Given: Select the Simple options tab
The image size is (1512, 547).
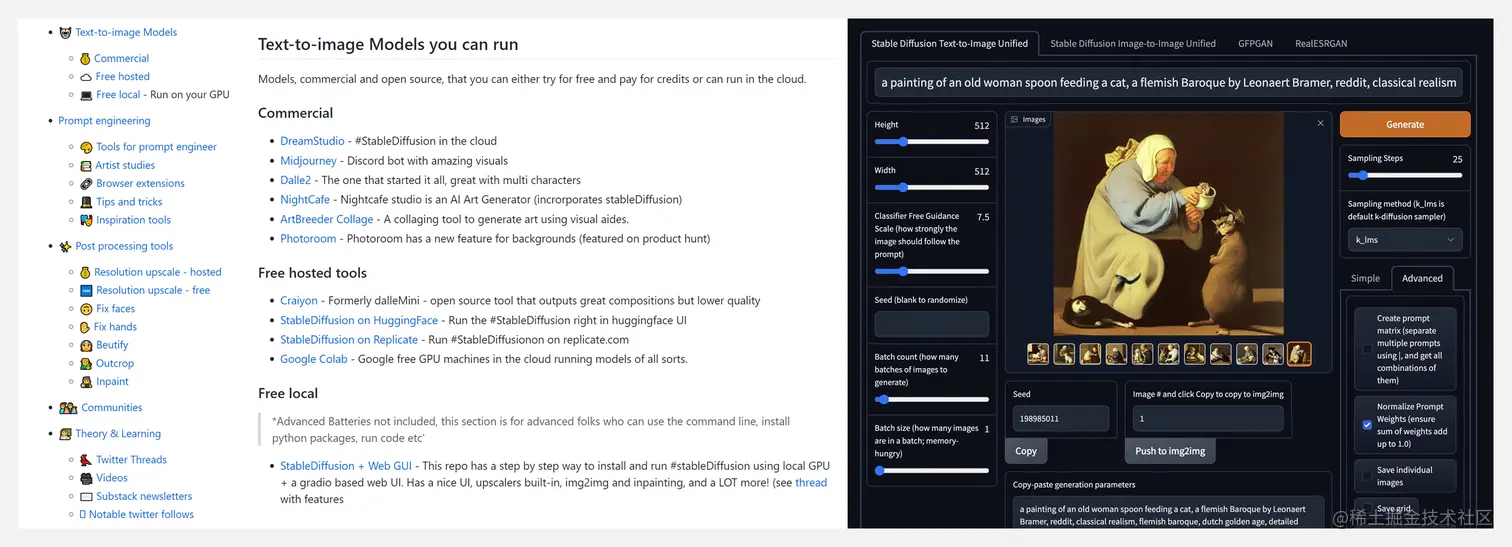Looking at the screenshot, I should 1365,278.
